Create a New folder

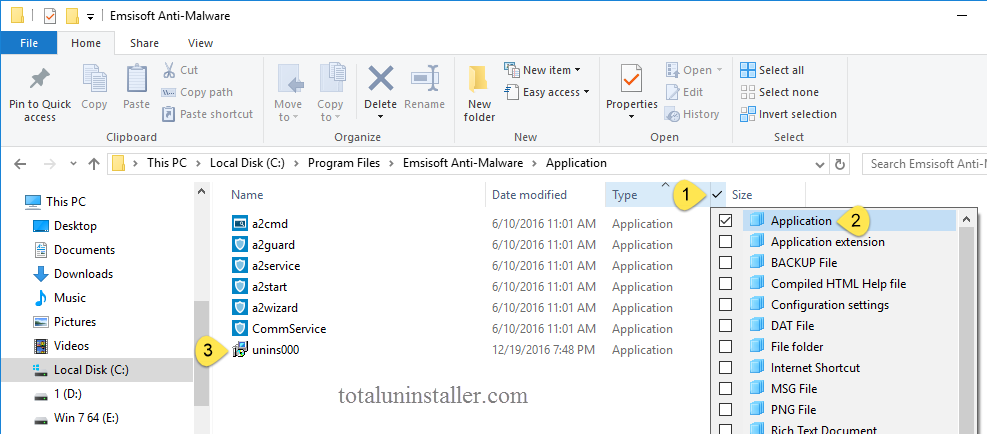(x=480, y=92)
